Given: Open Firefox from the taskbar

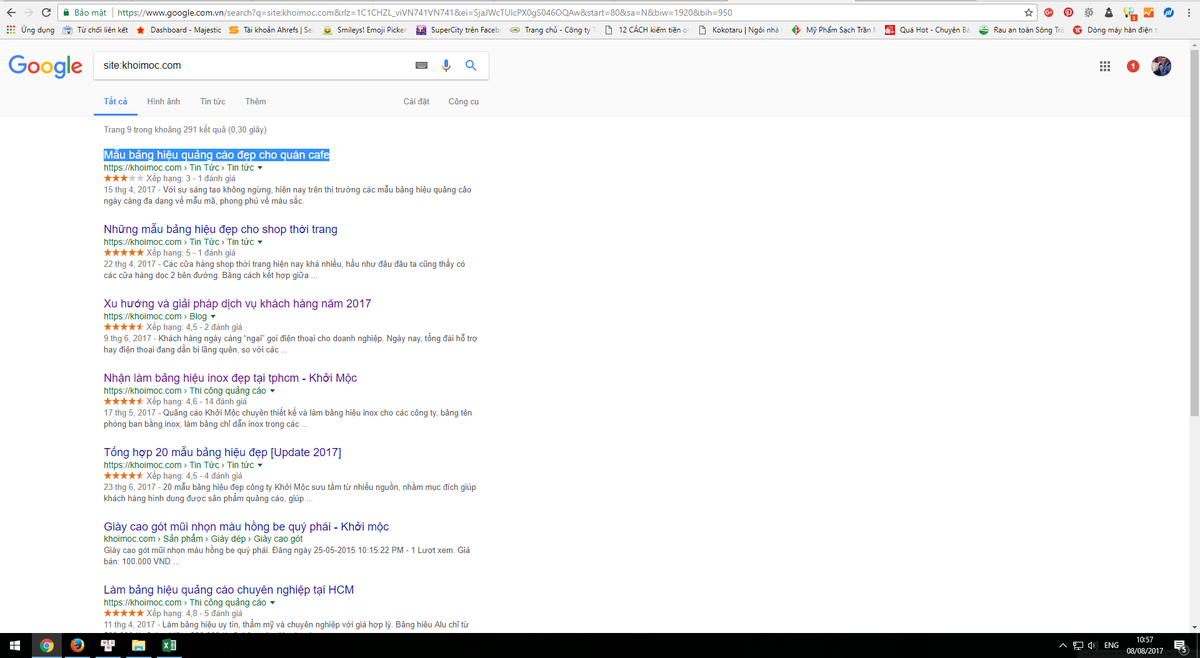Looking at the screenshot, I should pos(77,646).
